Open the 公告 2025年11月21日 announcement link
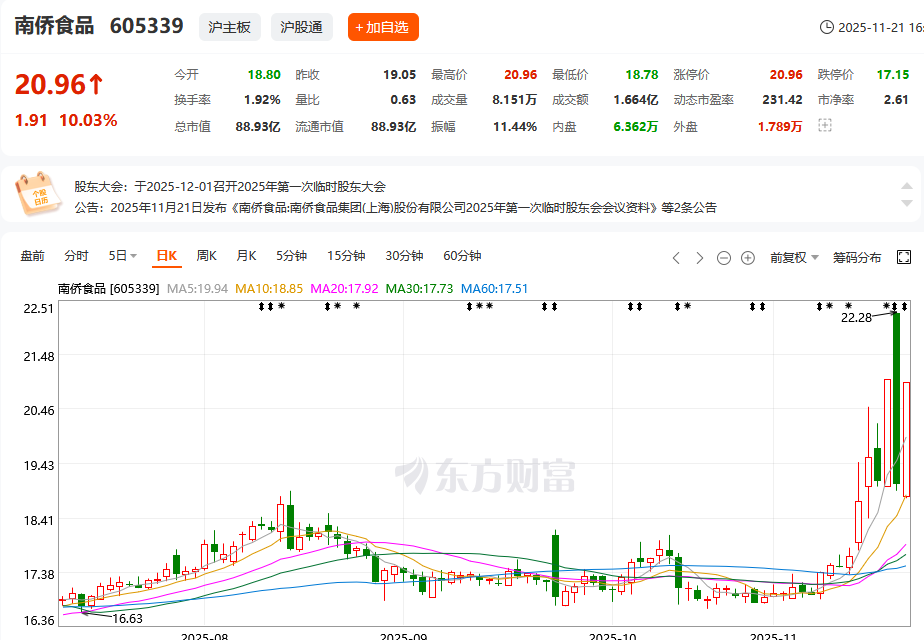This screenshot has height=640, width=924. 395,207
